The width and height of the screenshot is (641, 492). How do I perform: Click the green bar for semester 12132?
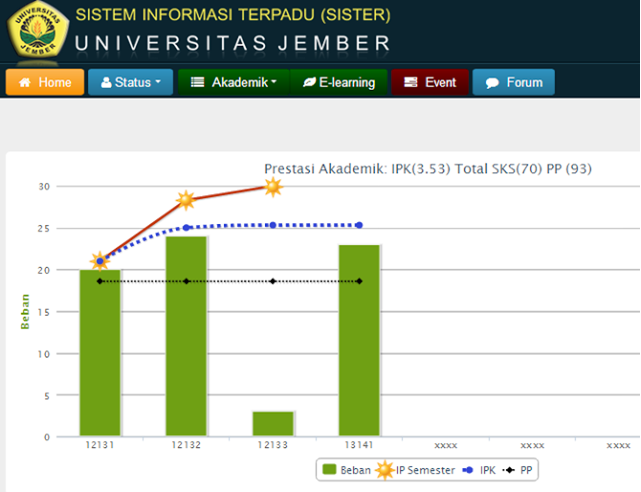point(185,336)
